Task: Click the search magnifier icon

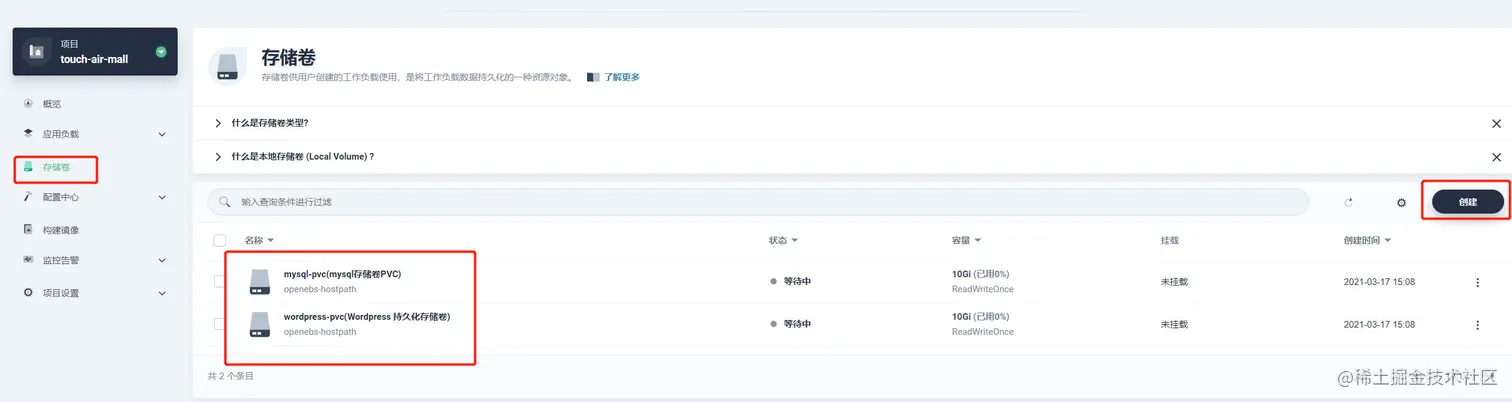Action: tap(225, 202)
